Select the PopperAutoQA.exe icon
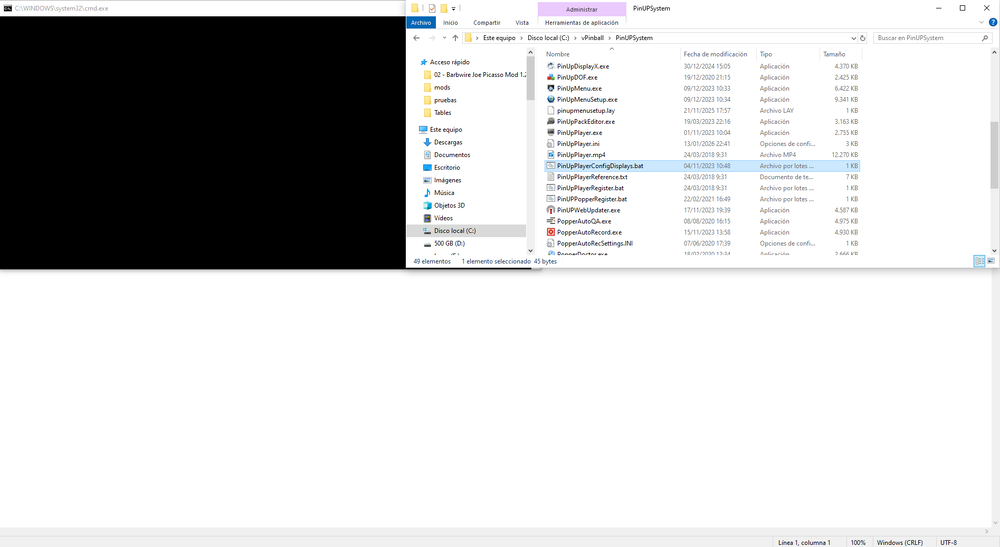The height and width of the screenshot is (547, 1000). (x=550, y=221)
